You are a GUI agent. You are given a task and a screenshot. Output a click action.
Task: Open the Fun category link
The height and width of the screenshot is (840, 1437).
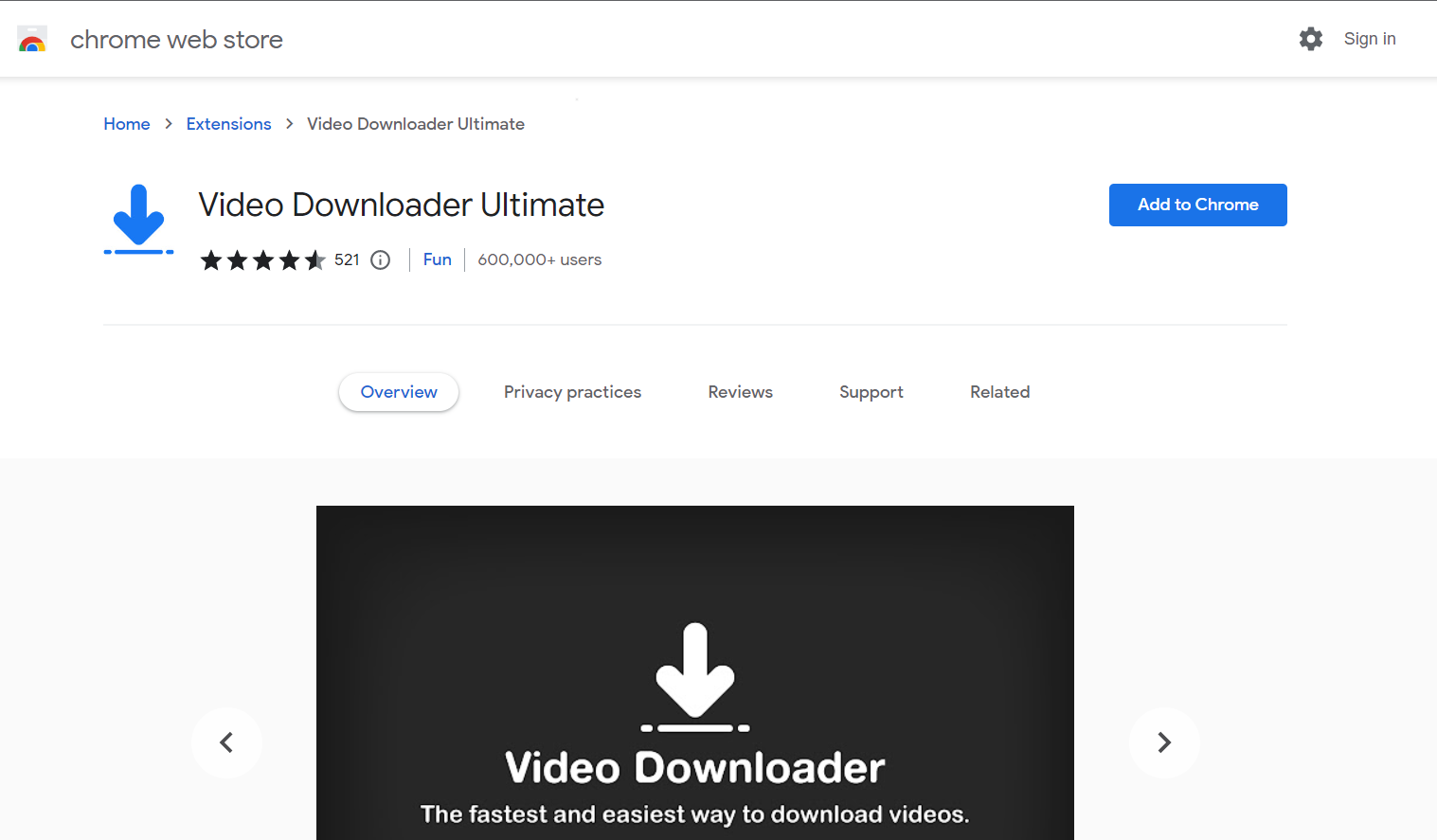point(437,259)
